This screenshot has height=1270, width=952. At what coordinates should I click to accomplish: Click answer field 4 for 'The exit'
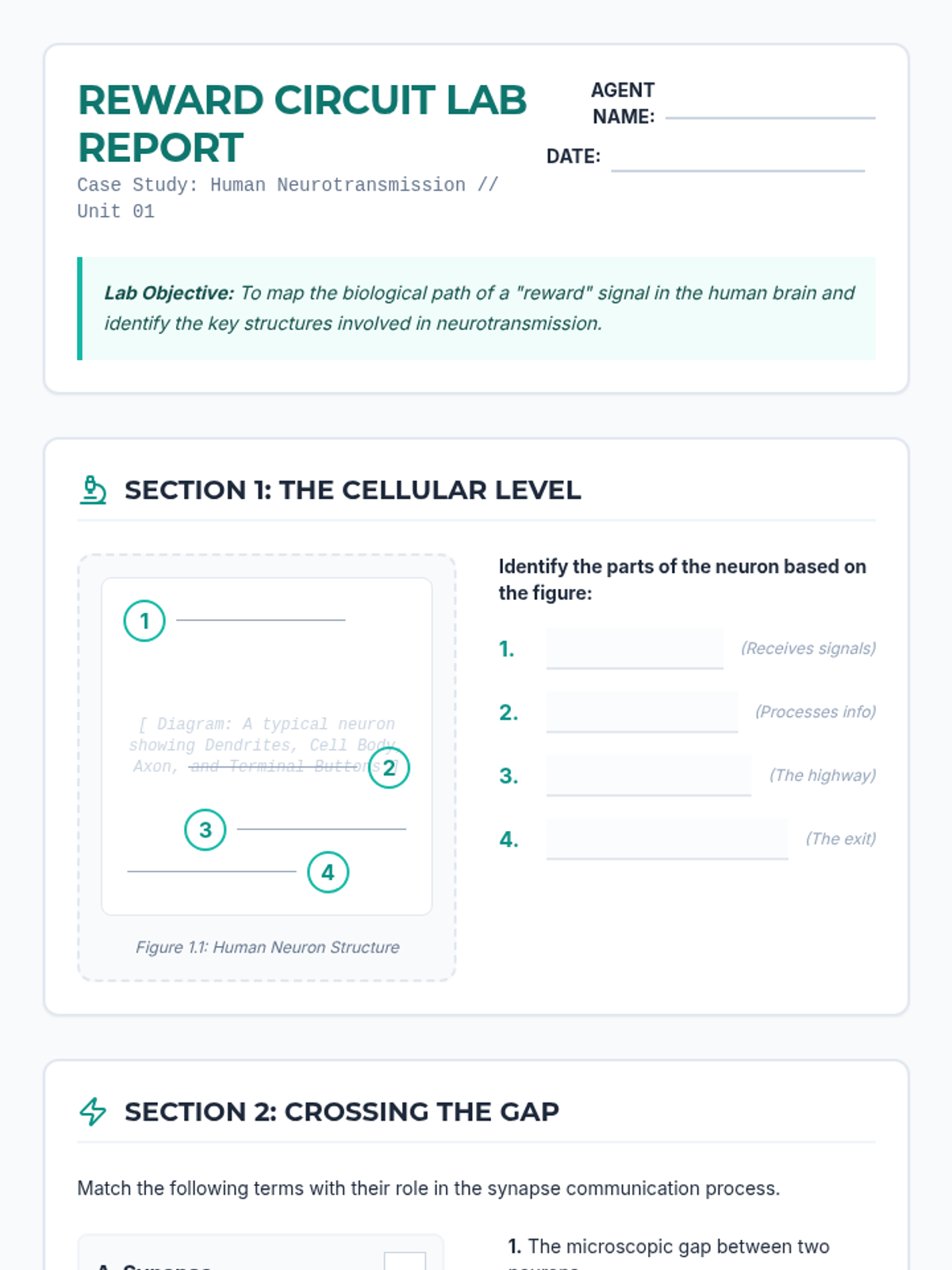(666, 839)
